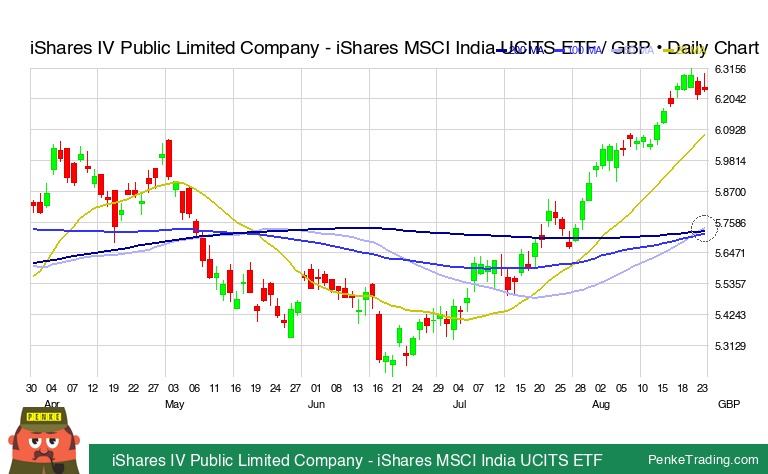Click the 5.4243 price axis label
Image resolution: width=768 pixels, height=474 pixels.
pos(730,315)
